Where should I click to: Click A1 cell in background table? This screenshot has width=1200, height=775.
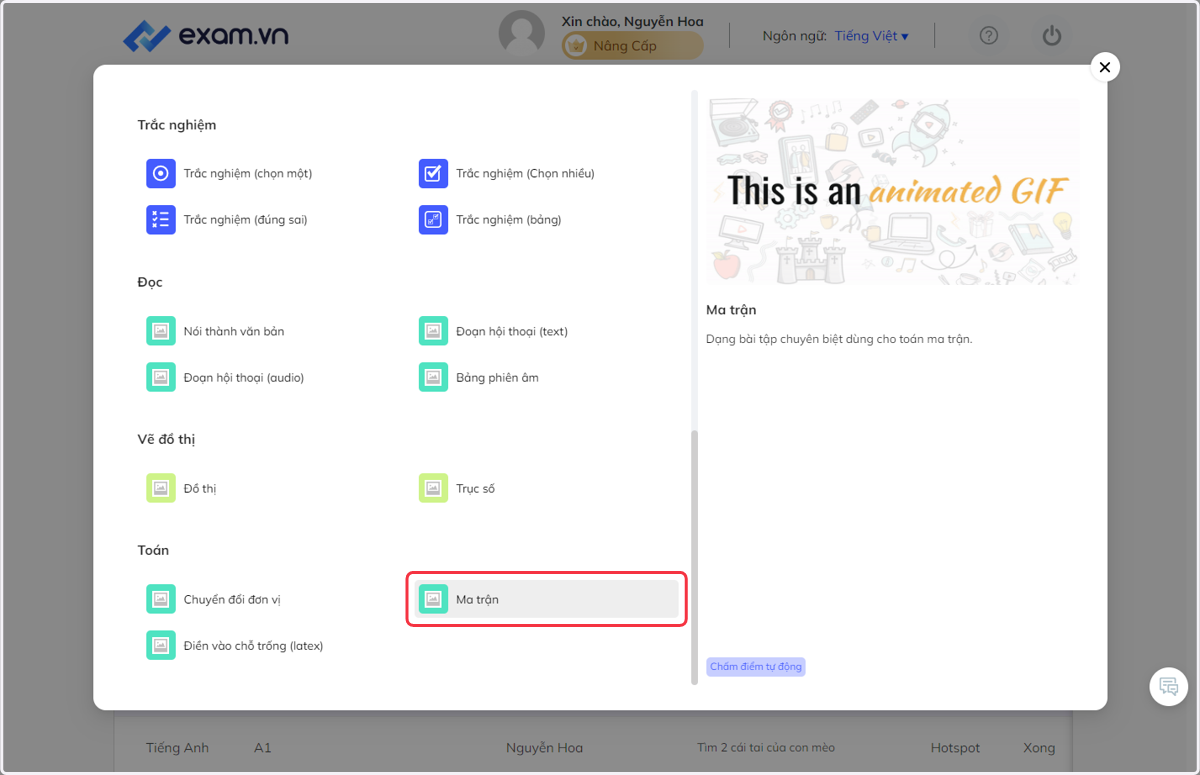pos(263,747)
